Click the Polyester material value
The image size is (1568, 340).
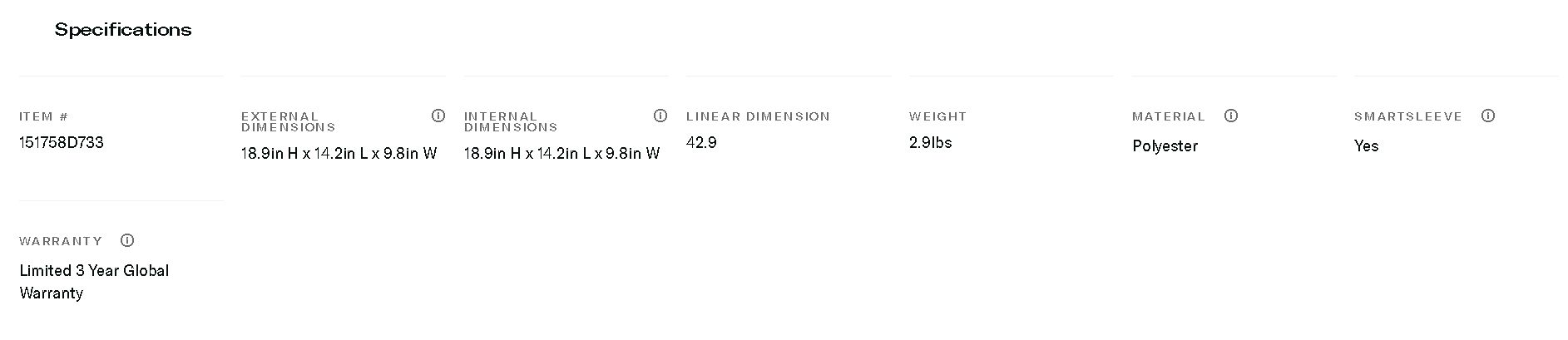tap(1165, 145)
